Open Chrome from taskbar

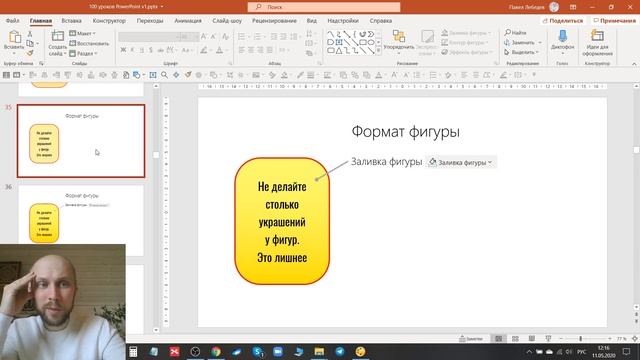[216, 351]
